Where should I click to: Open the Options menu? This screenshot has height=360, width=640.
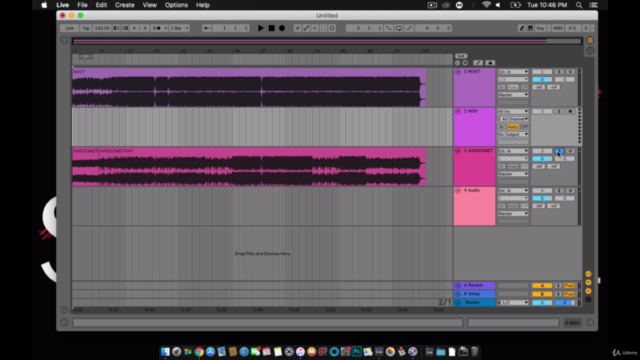[x=176, y=5]
